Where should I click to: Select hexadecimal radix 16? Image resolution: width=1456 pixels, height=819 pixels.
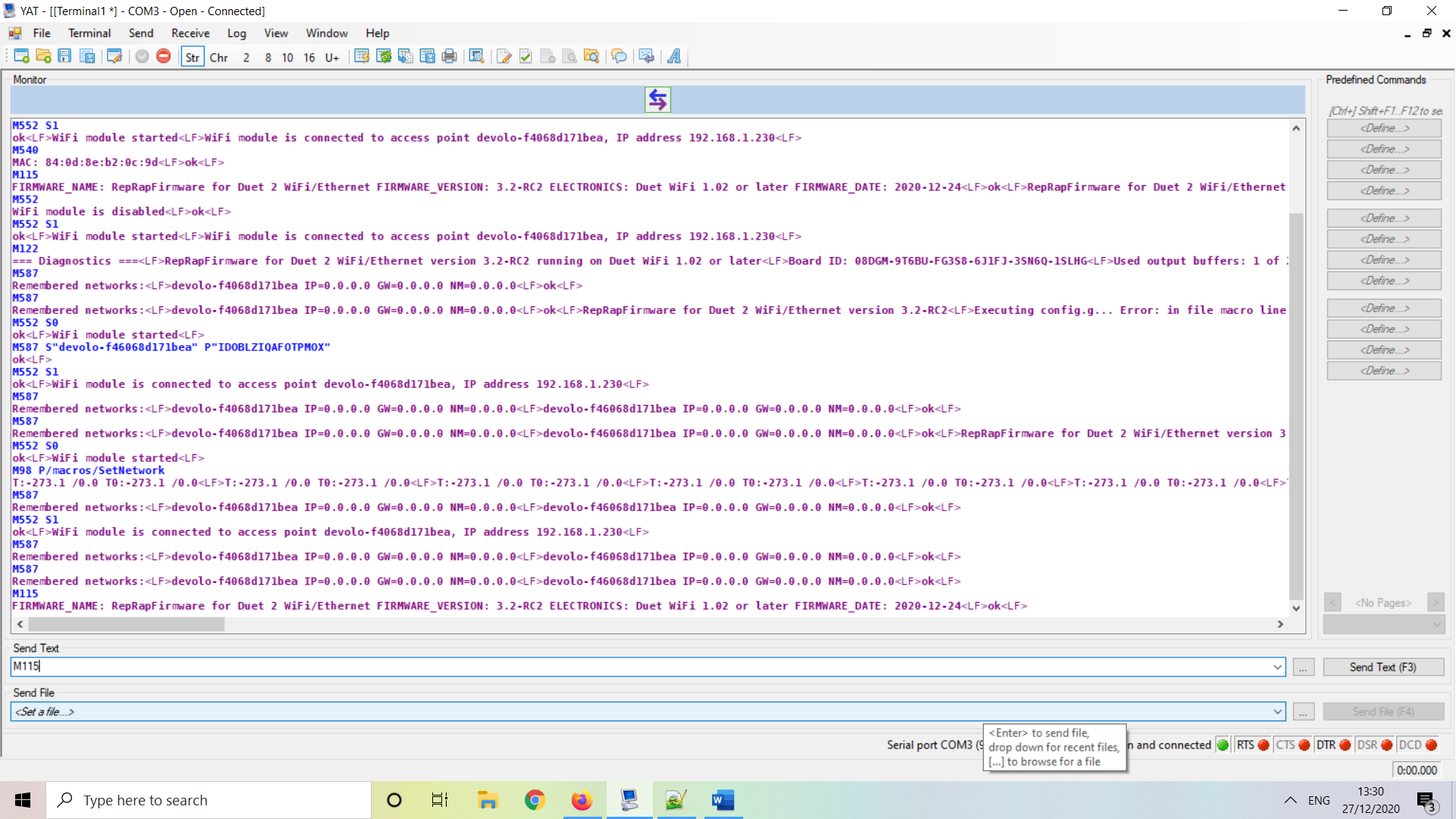click(x=309, y=57)
